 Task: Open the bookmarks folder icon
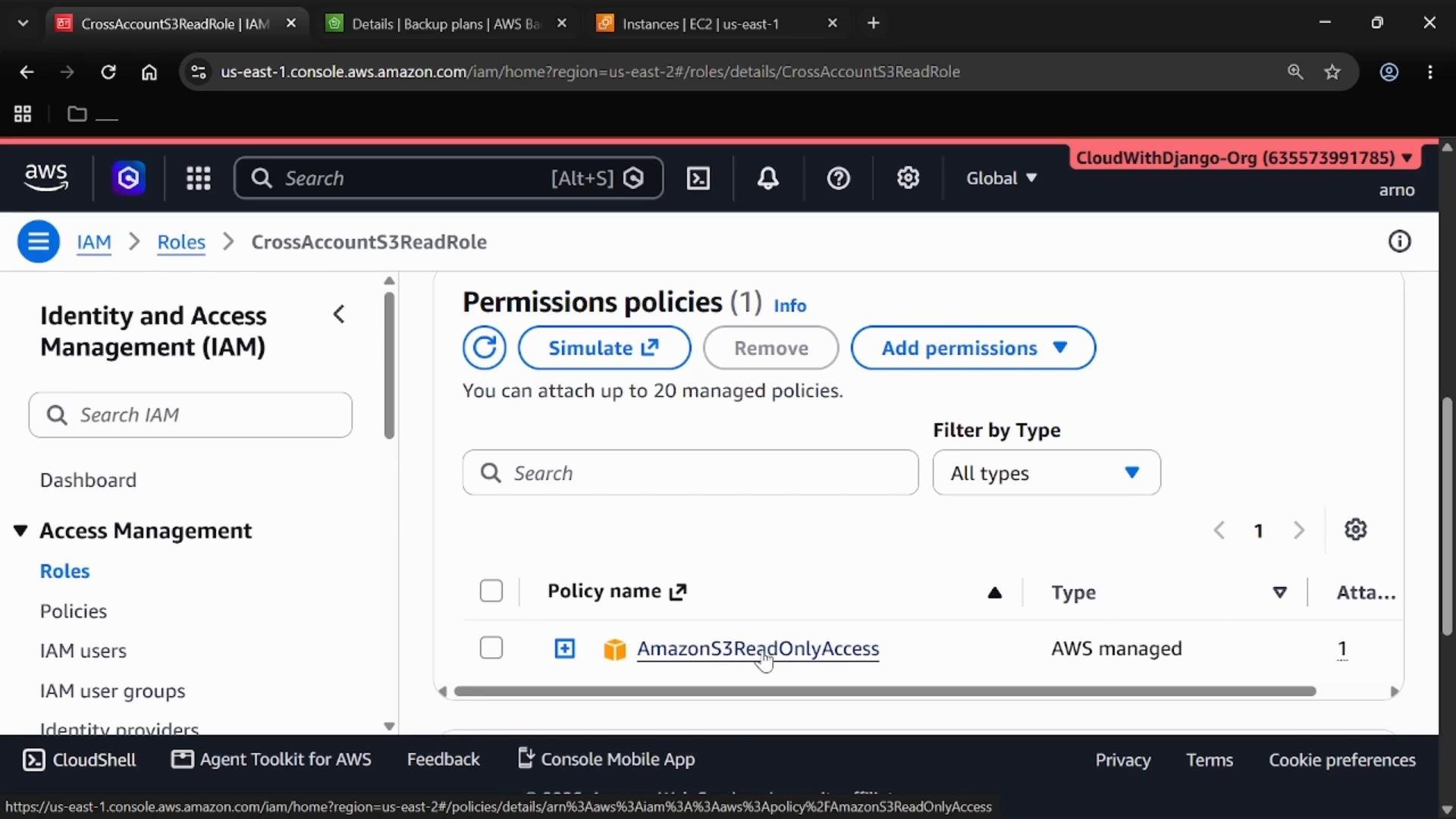[x=77, y=114]
